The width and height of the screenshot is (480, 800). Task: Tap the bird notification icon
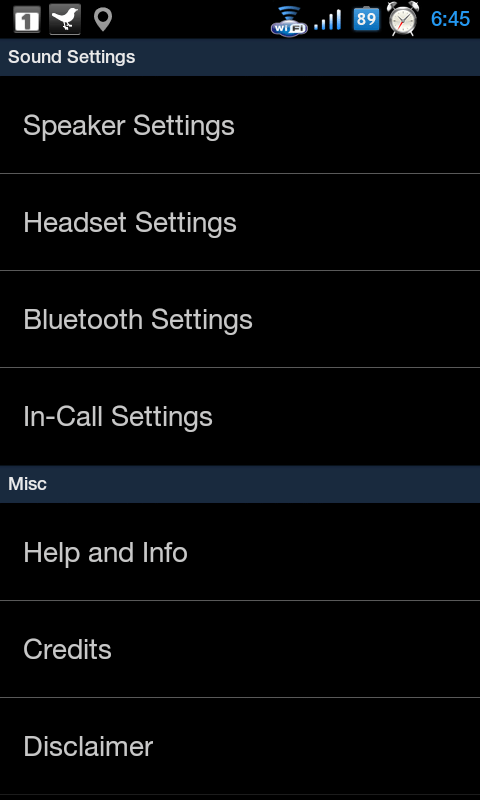pos(65,19)
